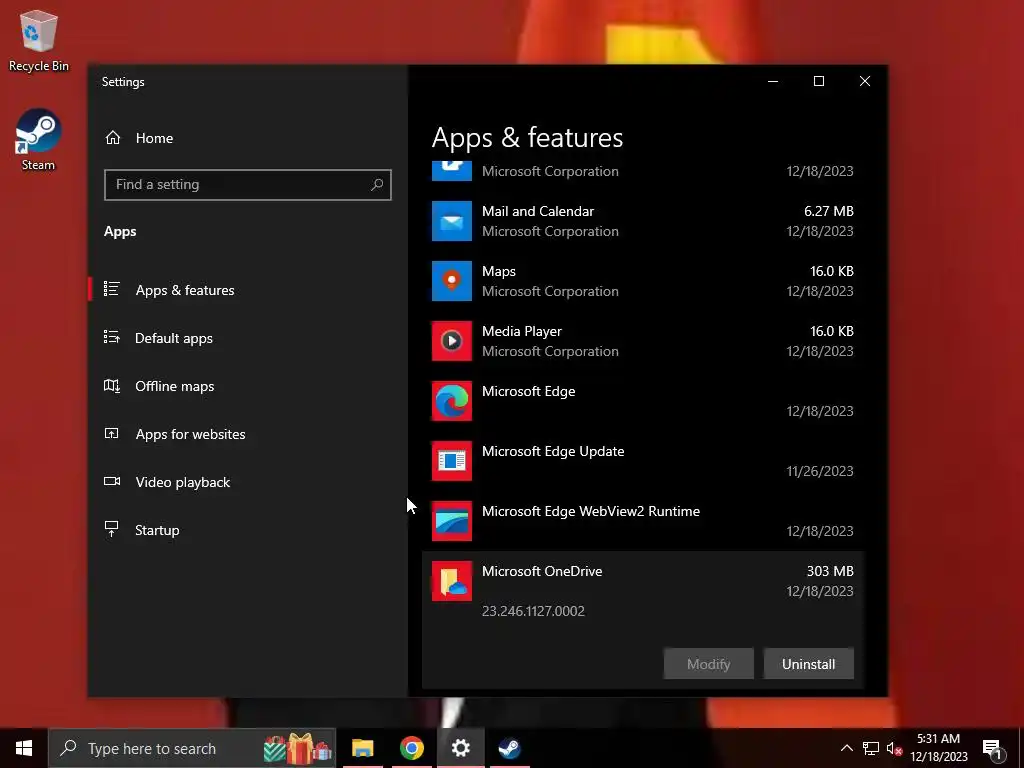
Task: Click the Home icon in Settings
Action: click(x=113, y=138)
